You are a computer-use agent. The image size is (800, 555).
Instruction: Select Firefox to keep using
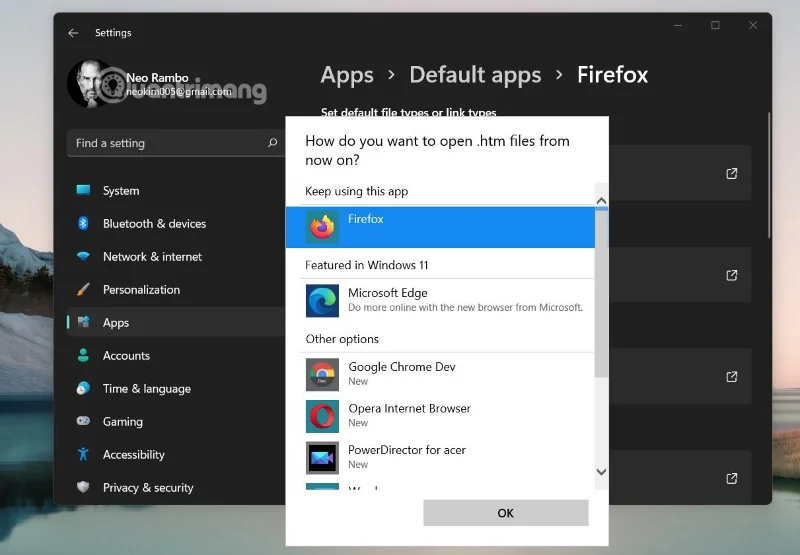(440, 227)
